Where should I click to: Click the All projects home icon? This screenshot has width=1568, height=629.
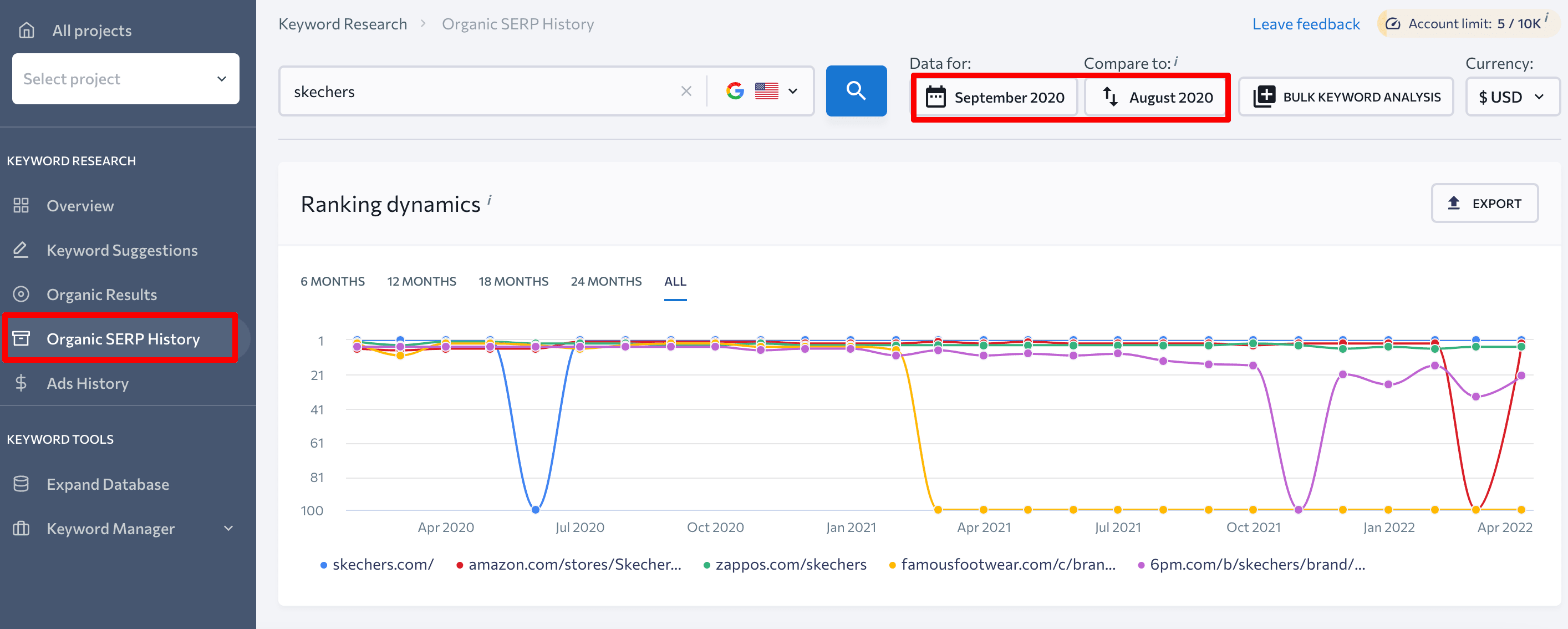coord(26,31)
